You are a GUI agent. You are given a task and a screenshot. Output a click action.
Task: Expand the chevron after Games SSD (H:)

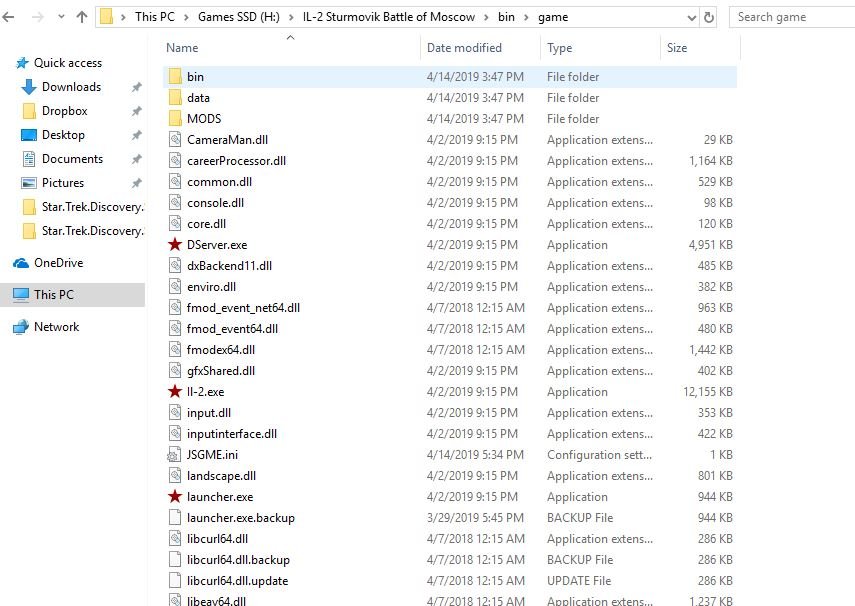[x=291, y=17]
